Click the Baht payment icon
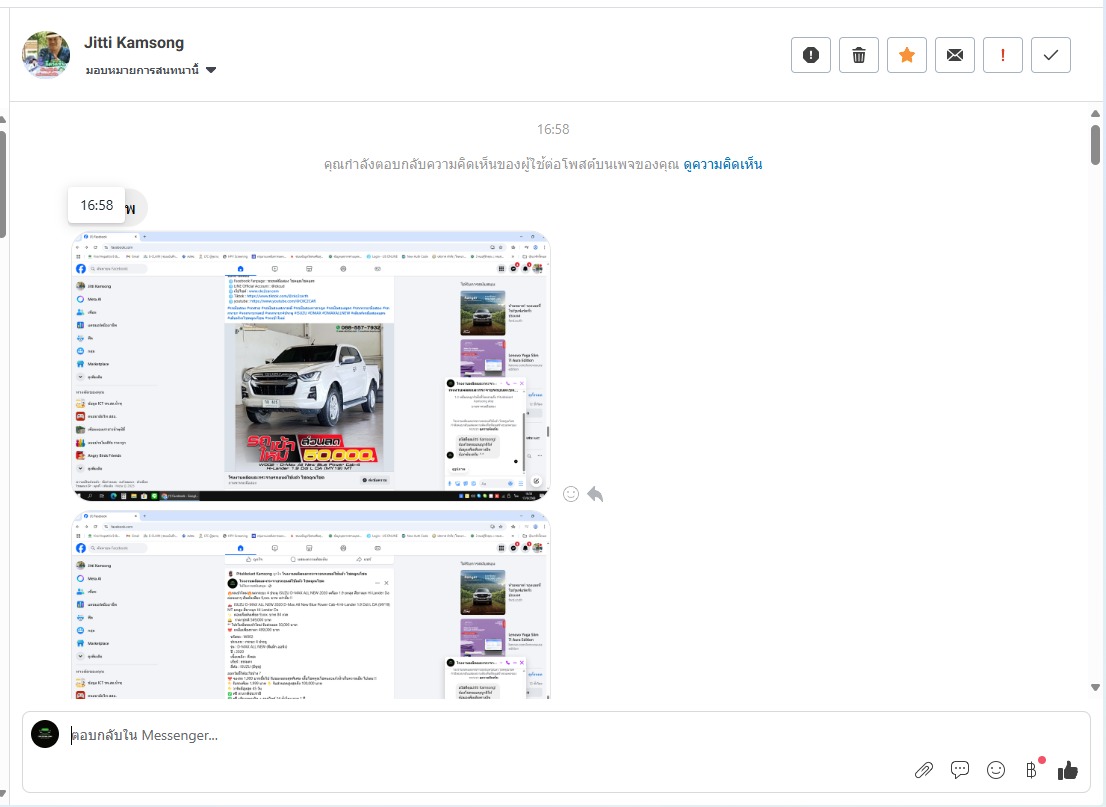 [x=1031, y=770]
